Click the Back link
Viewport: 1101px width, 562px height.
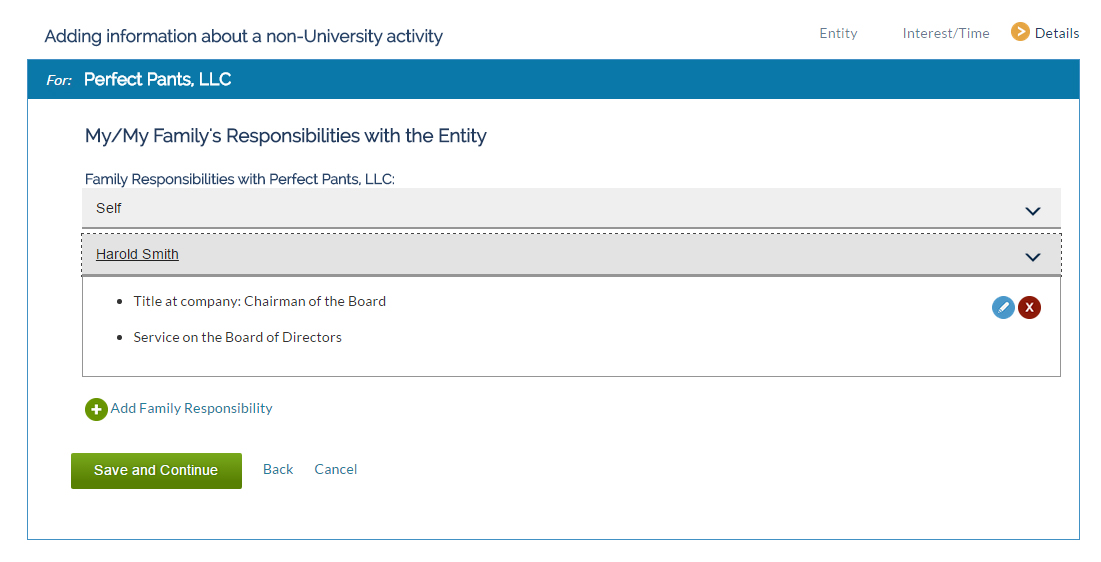277,469
